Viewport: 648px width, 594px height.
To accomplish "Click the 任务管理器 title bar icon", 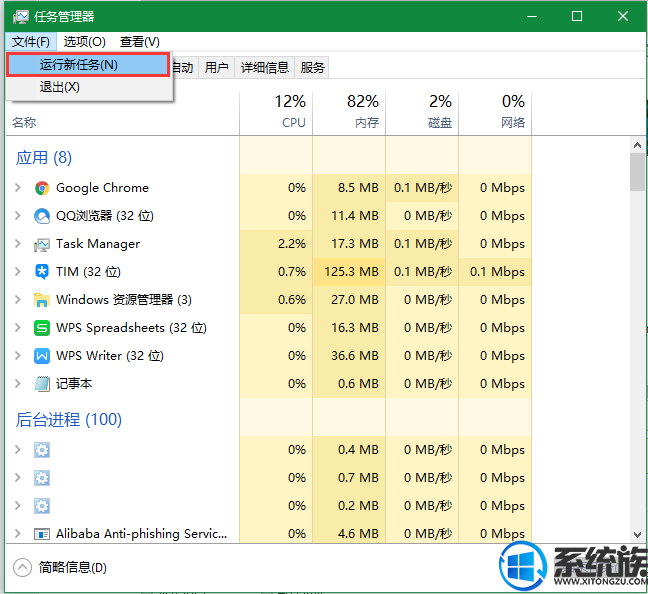I will tap(20, 17).
